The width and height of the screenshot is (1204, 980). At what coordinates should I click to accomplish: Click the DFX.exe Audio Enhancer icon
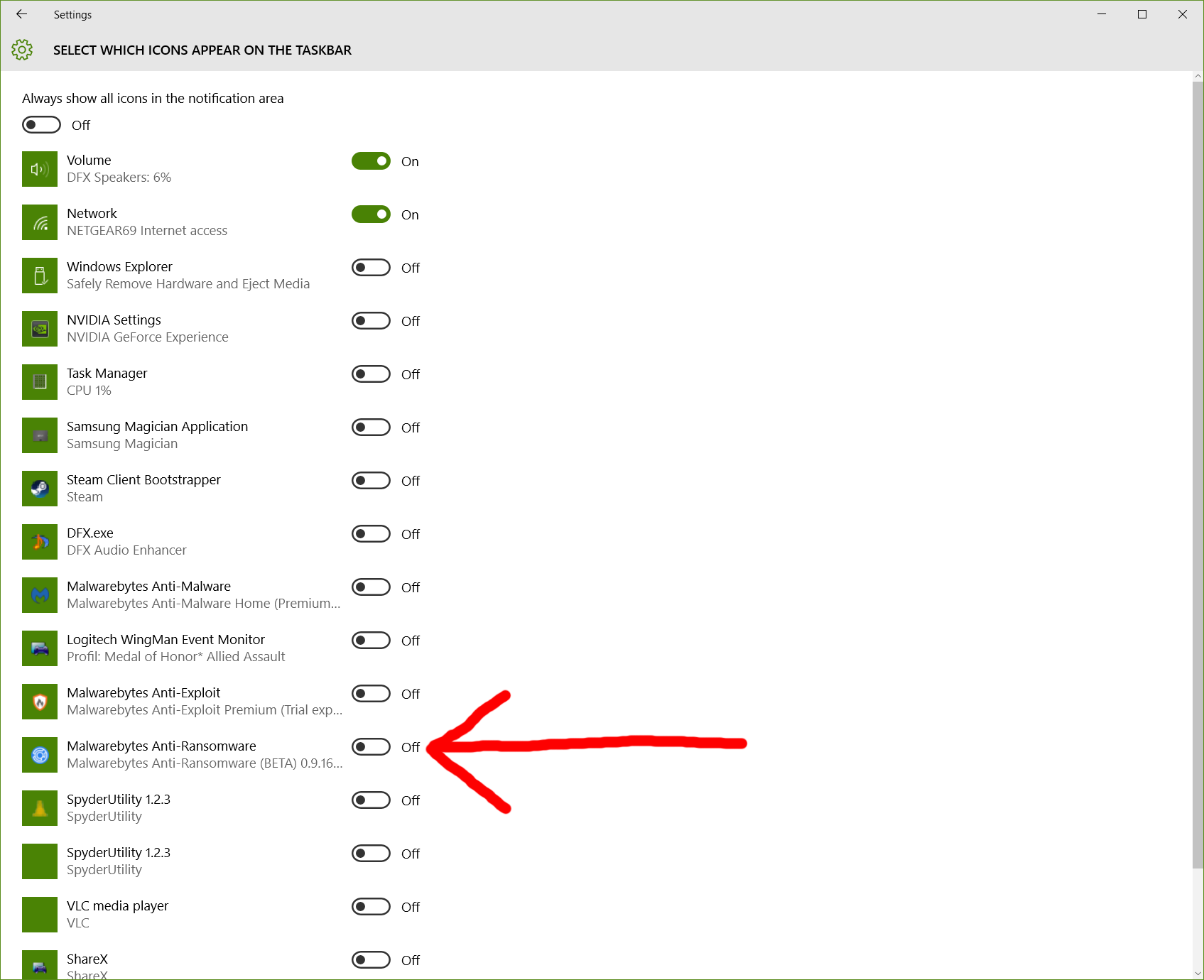tap(40, 542)
